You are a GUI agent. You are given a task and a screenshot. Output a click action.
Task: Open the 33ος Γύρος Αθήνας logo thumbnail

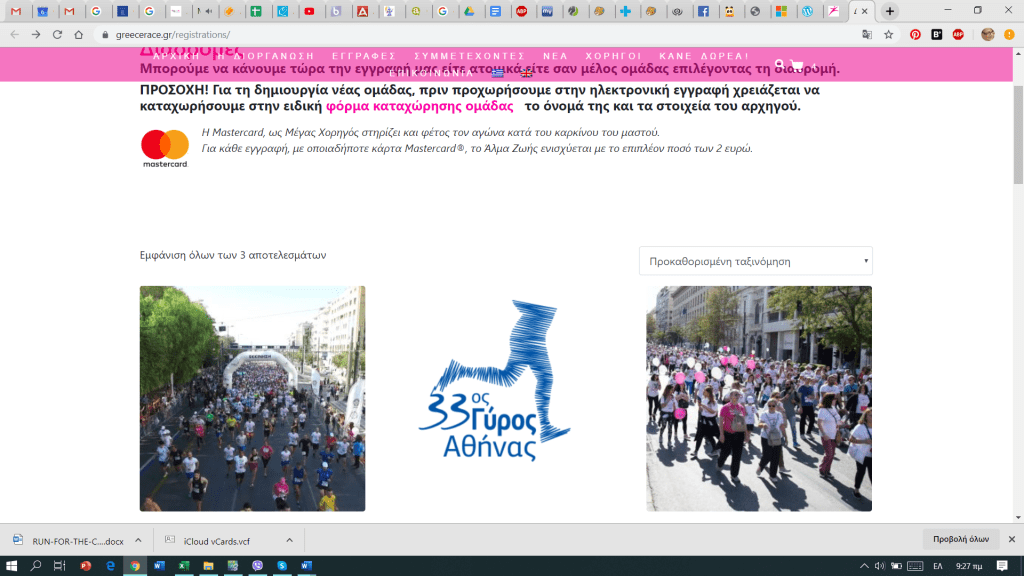coord(505,398)
